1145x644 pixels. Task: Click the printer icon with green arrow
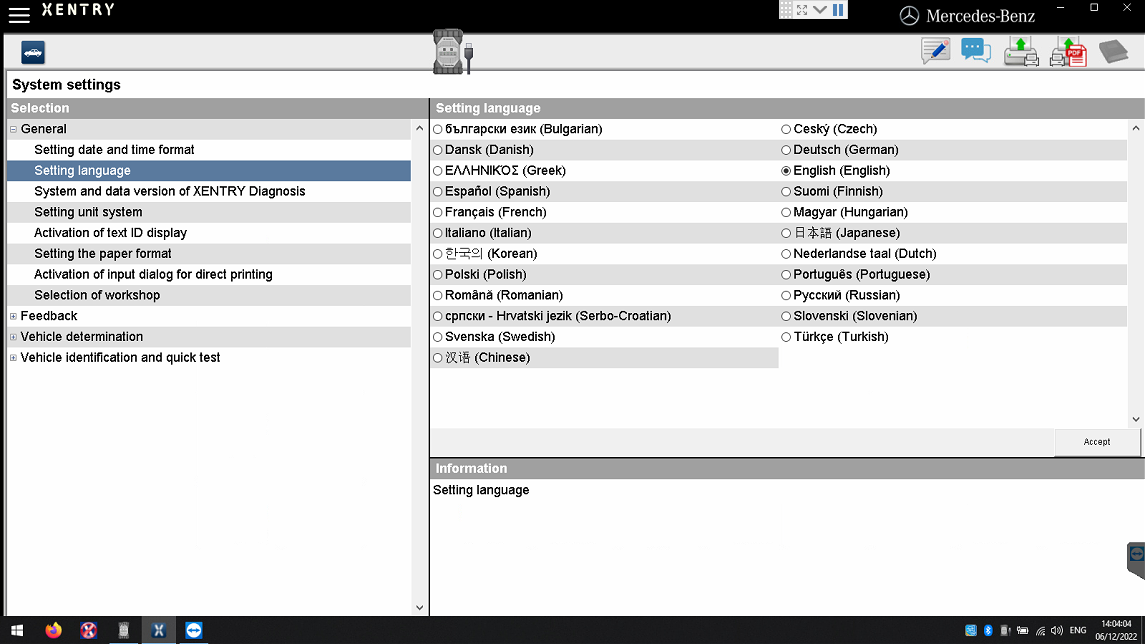(x=1020, y=51)
